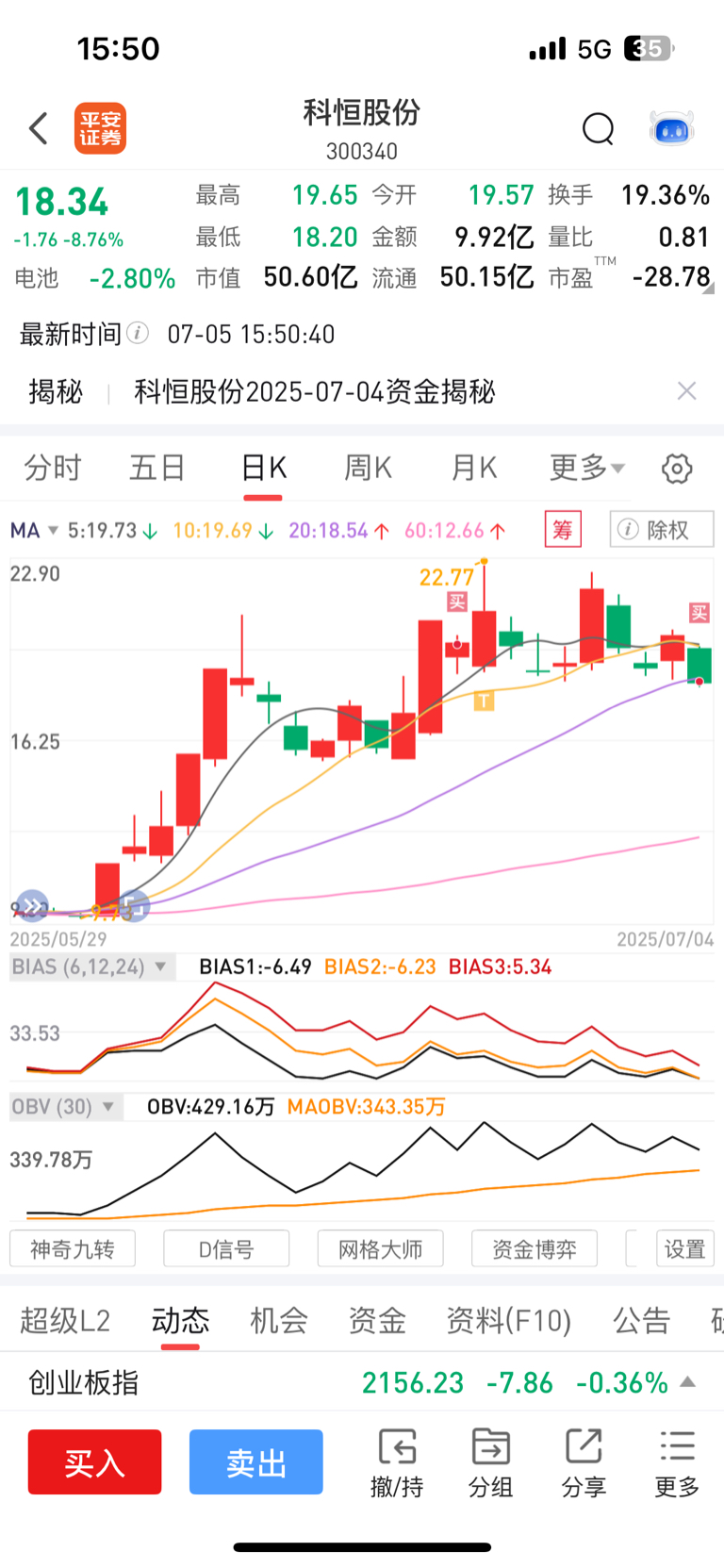Open indicator 设置 button

(685, 1249)
